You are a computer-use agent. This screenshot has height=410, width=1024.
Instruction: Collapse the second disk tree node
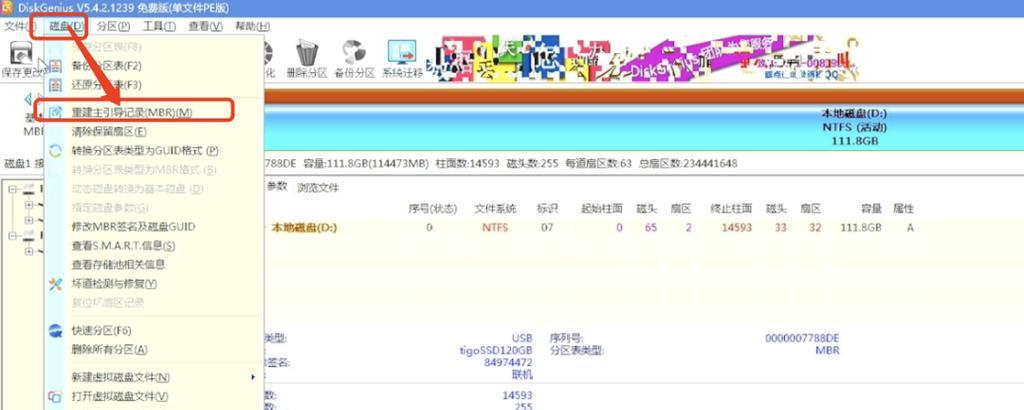(12, 236)
